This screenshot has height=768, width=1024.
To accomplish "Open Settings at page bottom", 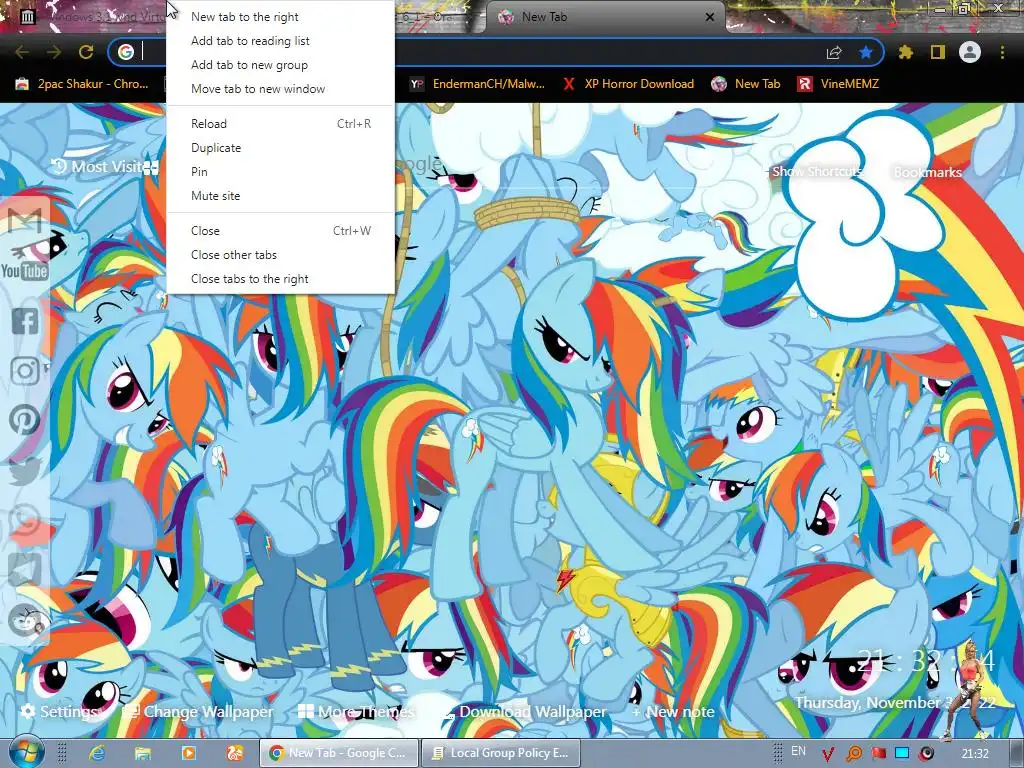I will 57,711.
